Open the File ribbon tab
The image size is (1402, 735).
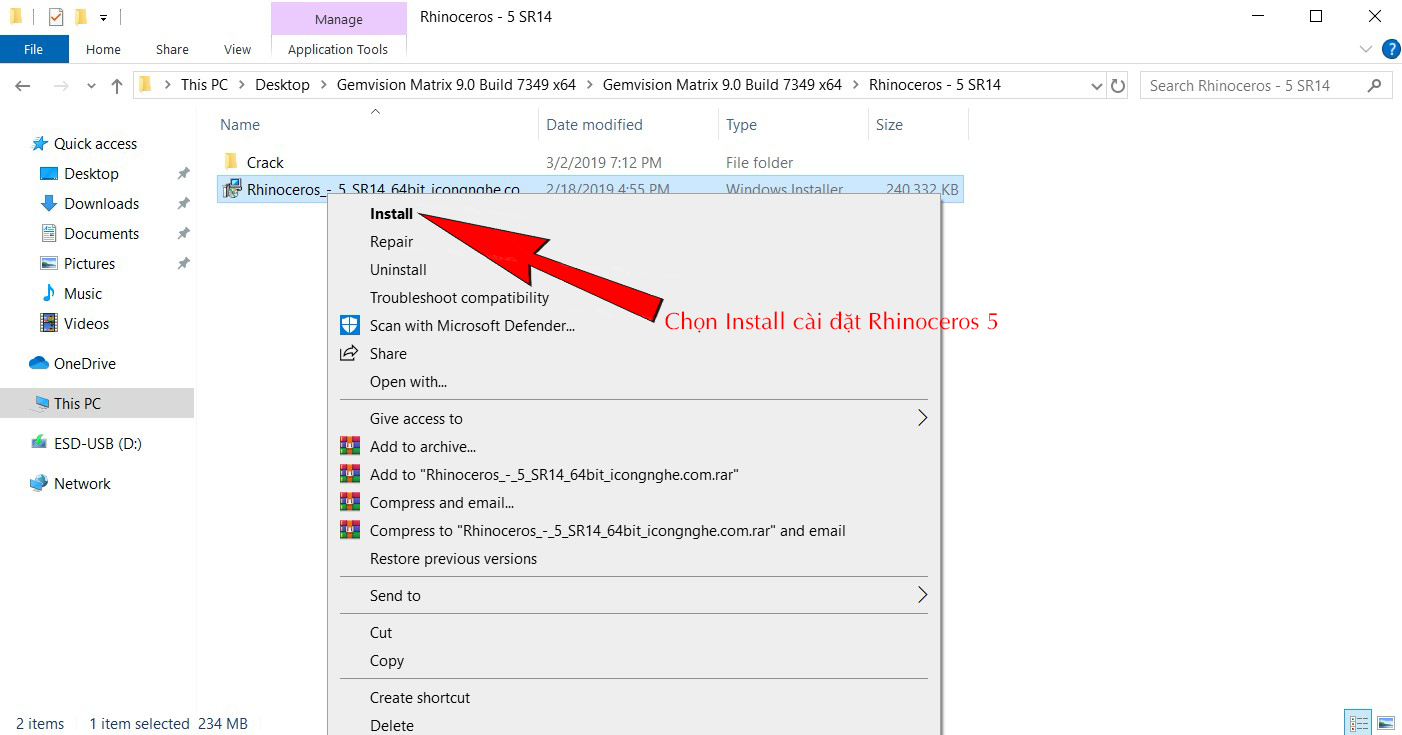pos(34,49)
